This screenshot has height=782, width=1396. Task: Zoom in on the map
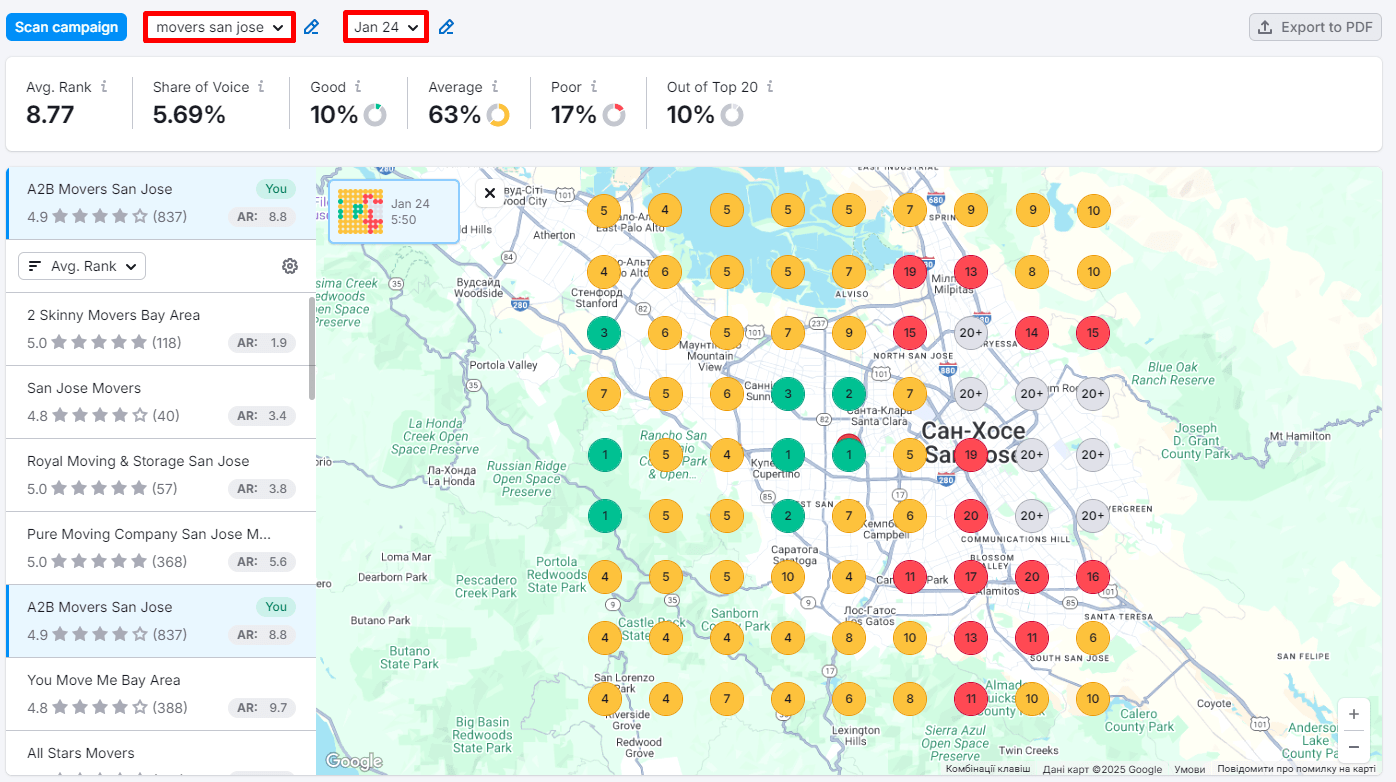[1353, 714]
